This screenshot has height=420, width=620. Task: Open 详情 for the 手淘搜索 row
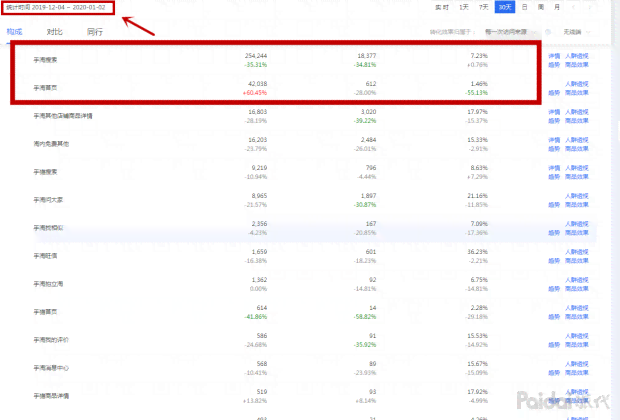(x=554, y=56)
